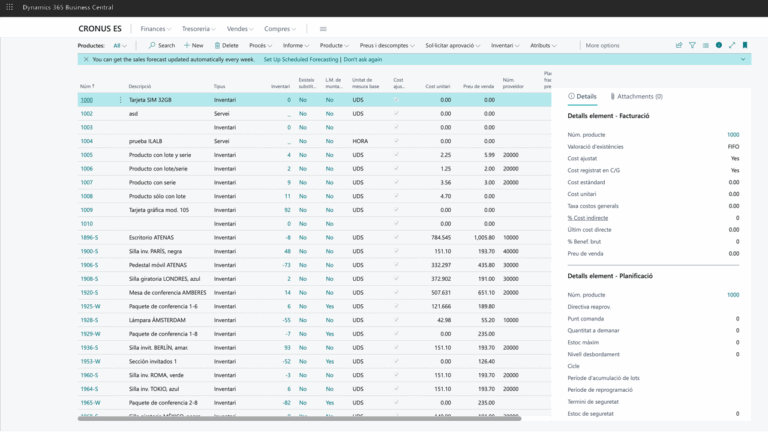Open the Informe dropdown

click(x=296, y=46)
